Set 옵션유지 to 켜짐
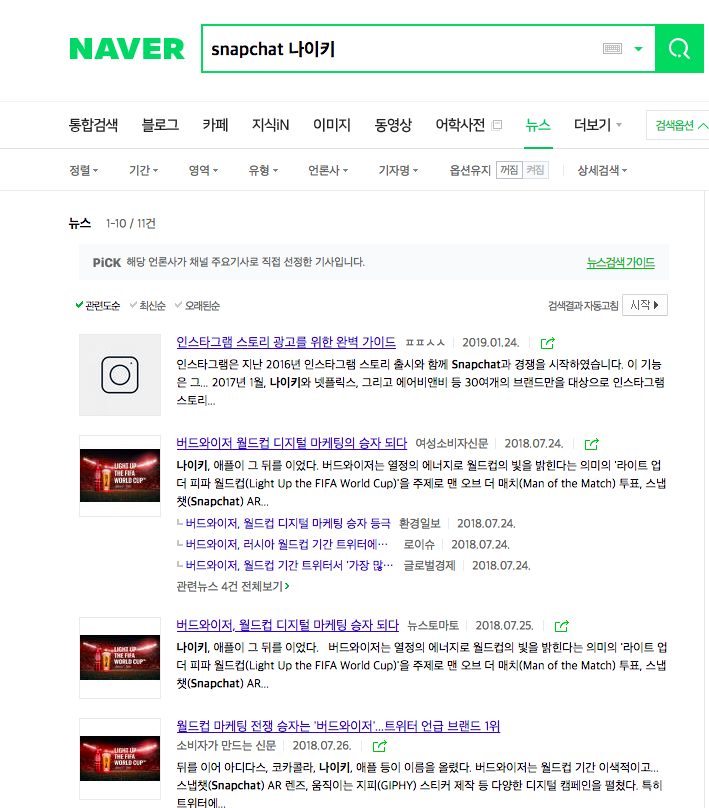This screenshot has width=709, height=808. coord(535,170)
